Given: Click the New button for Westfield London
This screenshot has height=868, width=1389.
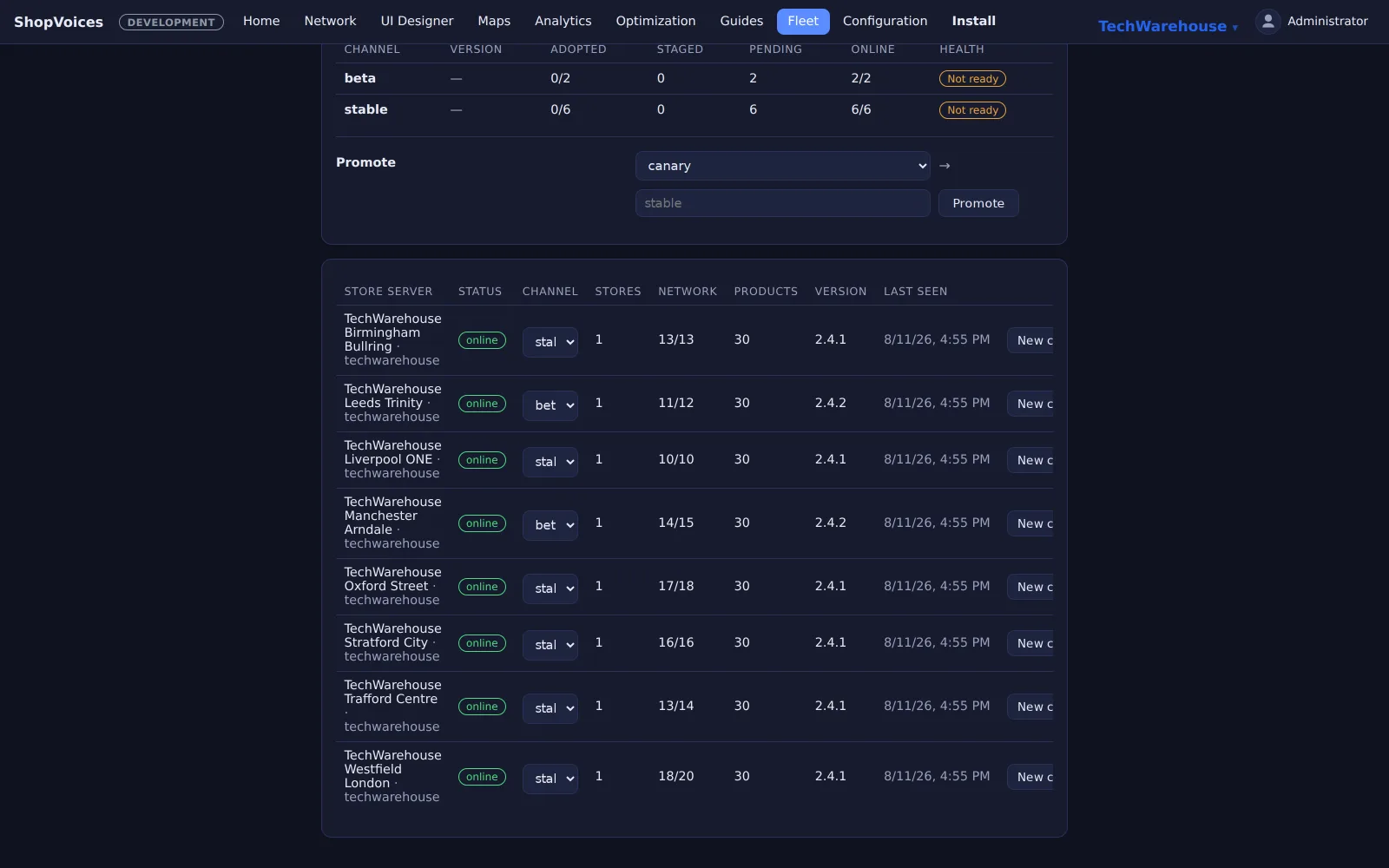Looking at the screenshot, I should pos(1030,778).
